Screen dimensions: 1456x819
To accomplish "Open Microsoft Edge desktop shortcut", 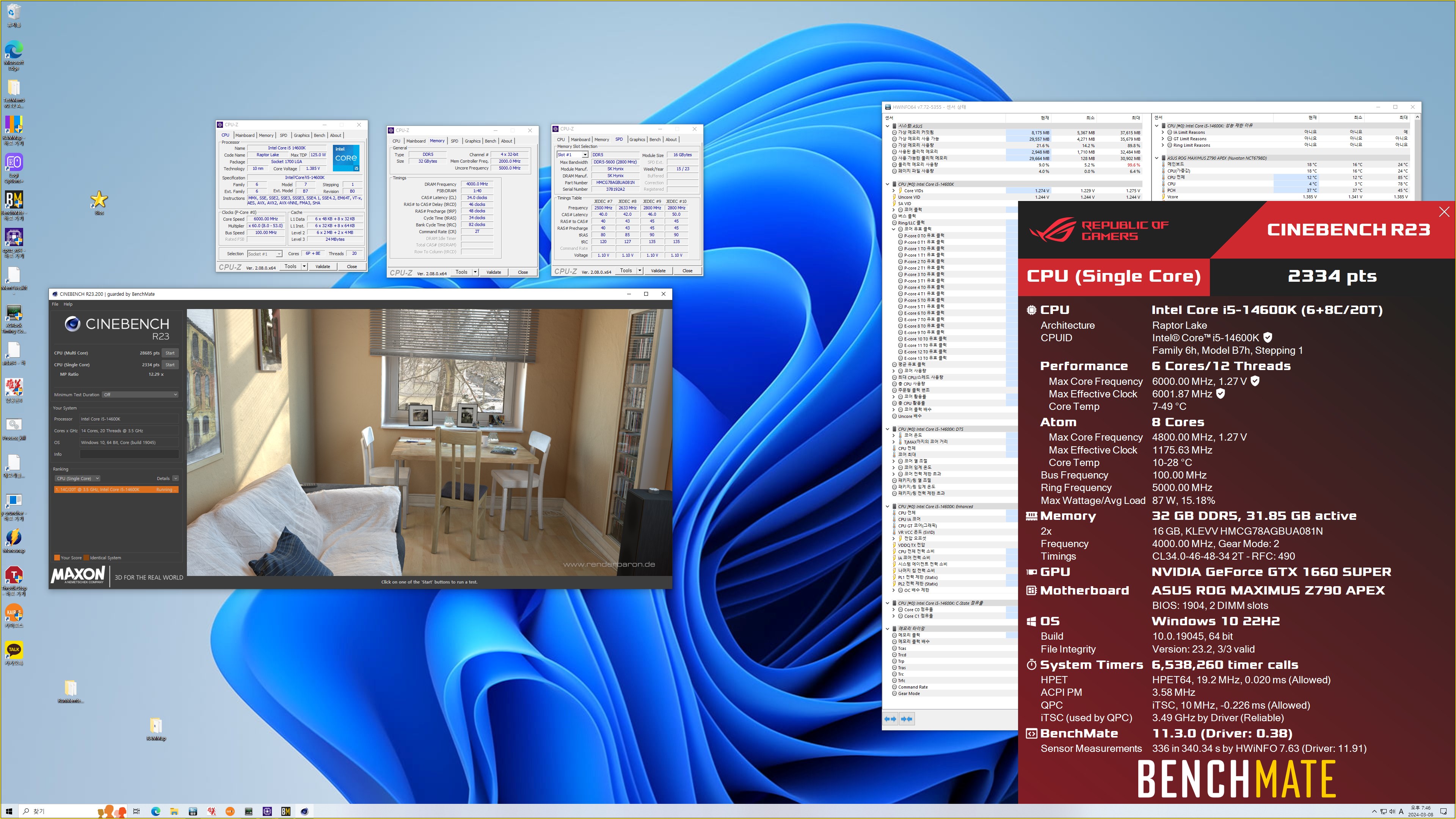I will tap(14, 55).
